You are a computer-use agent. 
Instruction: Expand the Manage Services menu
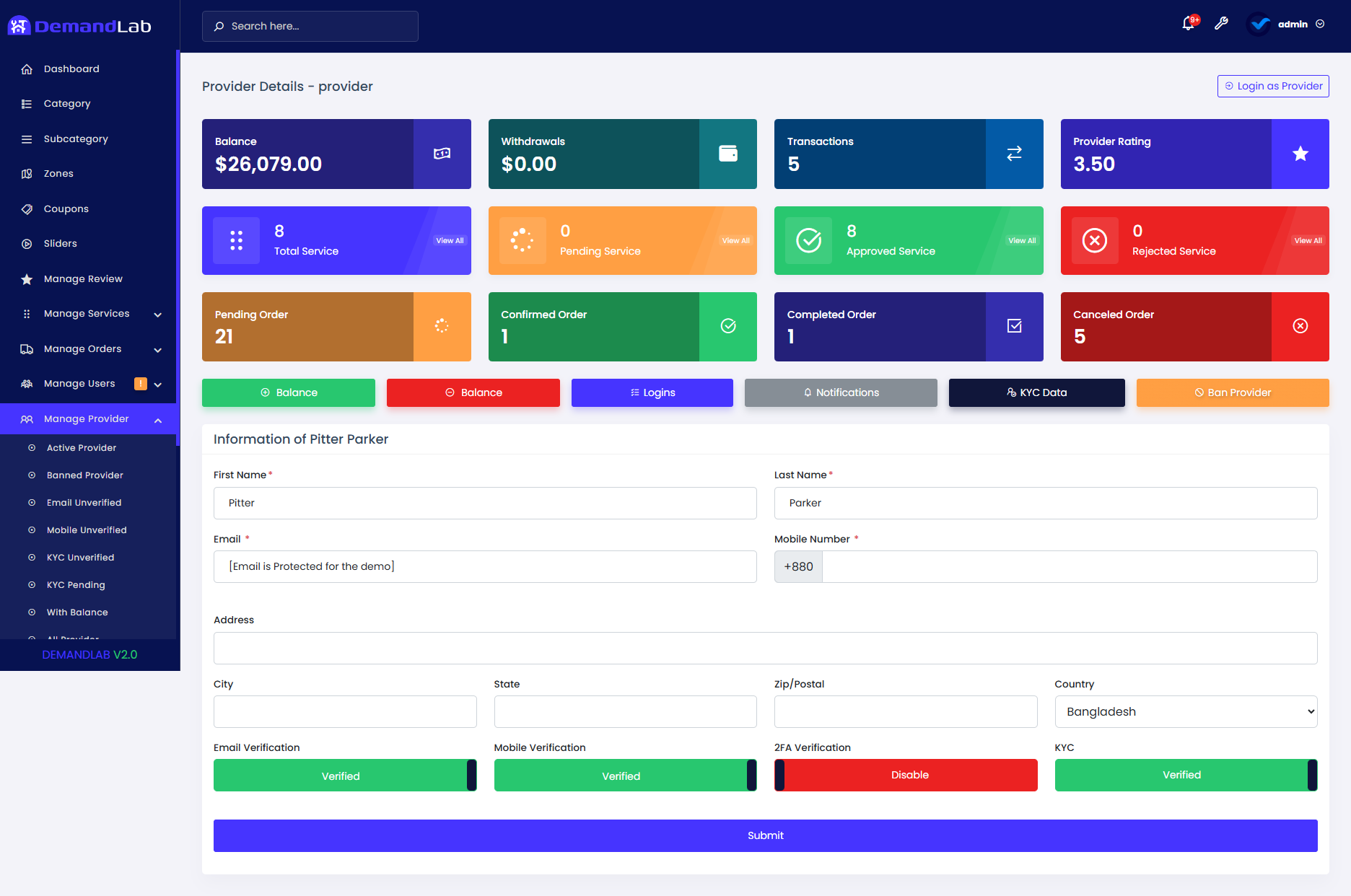click(x=87, y=313)
